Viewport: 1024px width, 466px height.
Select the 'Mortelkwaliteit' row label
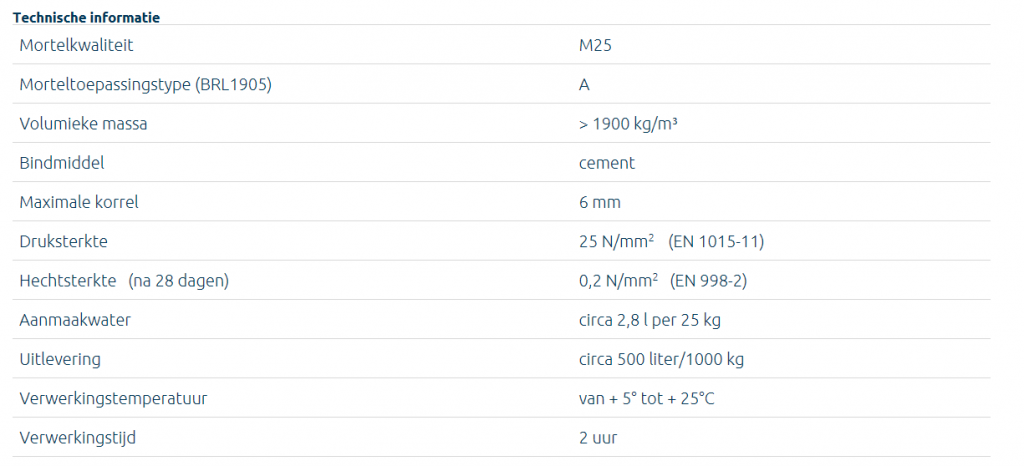pos(76,45)
